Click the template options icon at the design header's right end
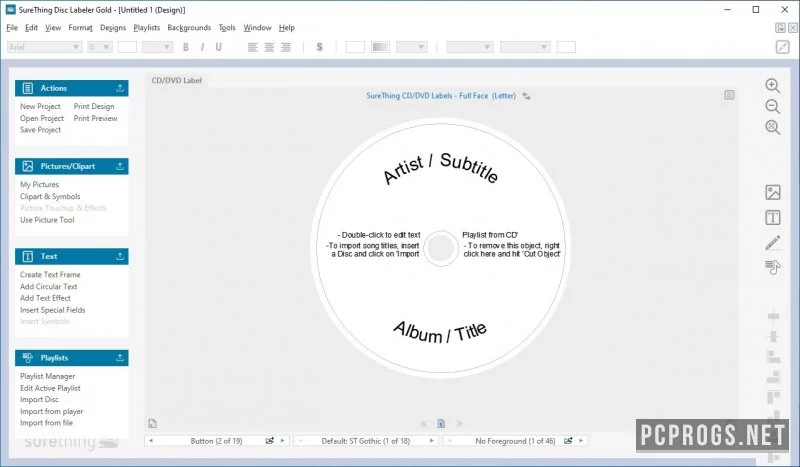Screen dimensions: 800x467 729,95
